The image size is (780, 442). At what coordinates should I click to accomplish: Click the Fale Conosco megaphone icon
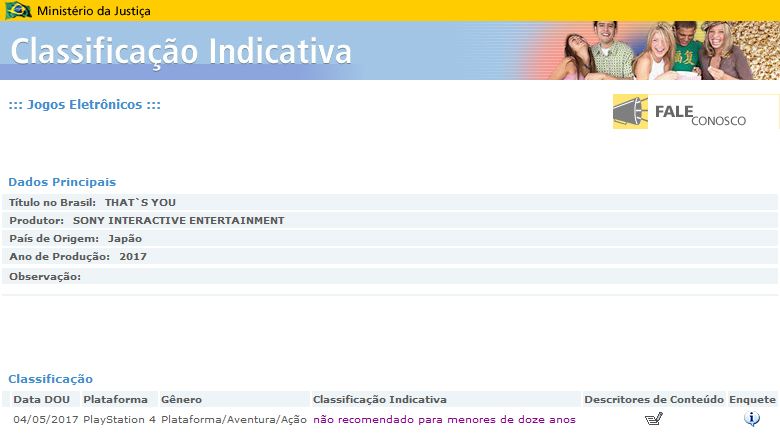click(x=631, y=113)
